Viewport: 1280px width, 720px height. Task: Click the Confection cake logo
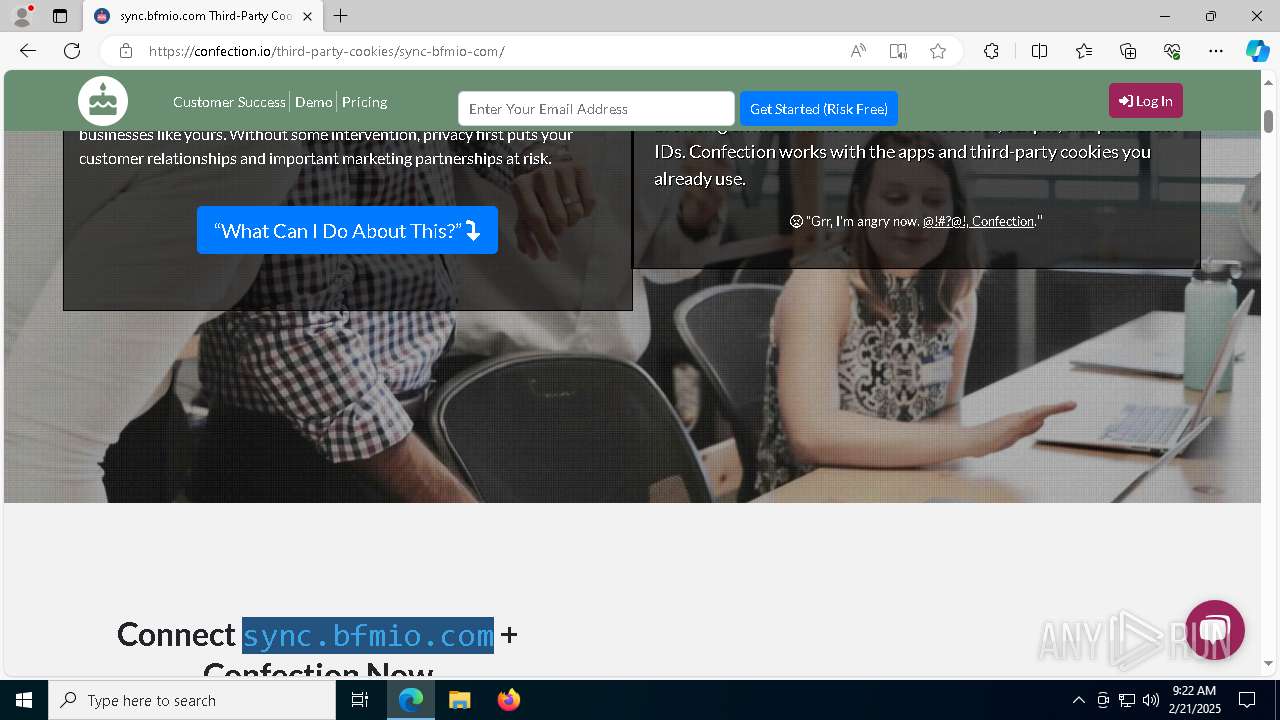103,101
